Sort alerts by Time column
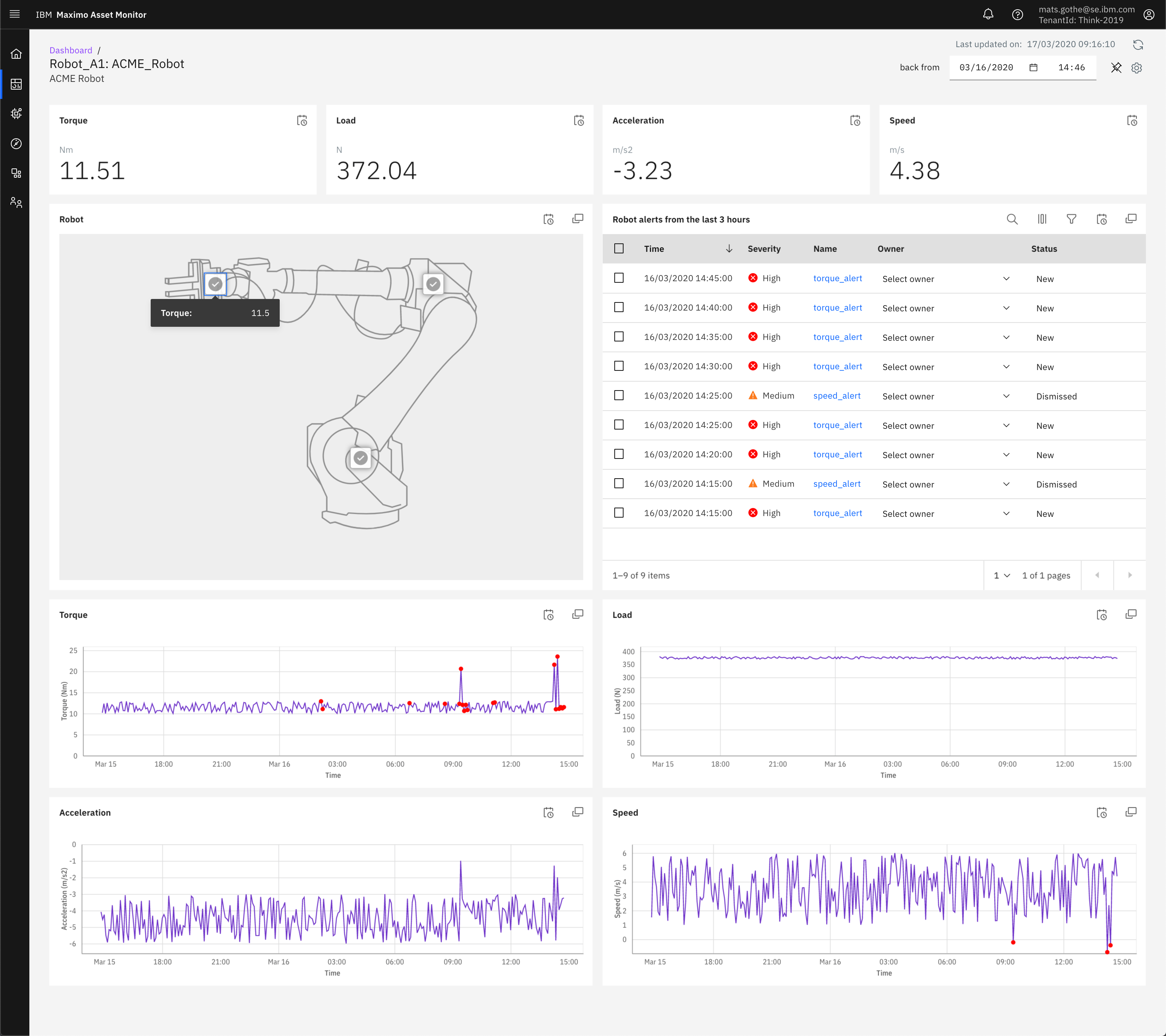 (x=688, y=249)
